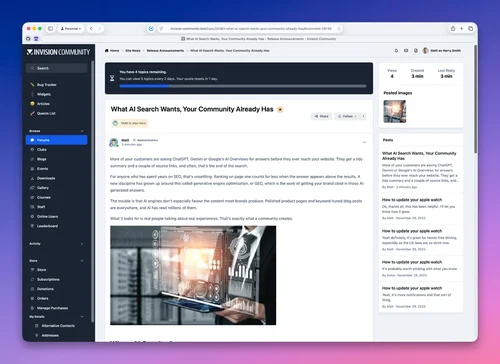Click the topic quota progress bar

pyautogui.click(x=243, y=86)
